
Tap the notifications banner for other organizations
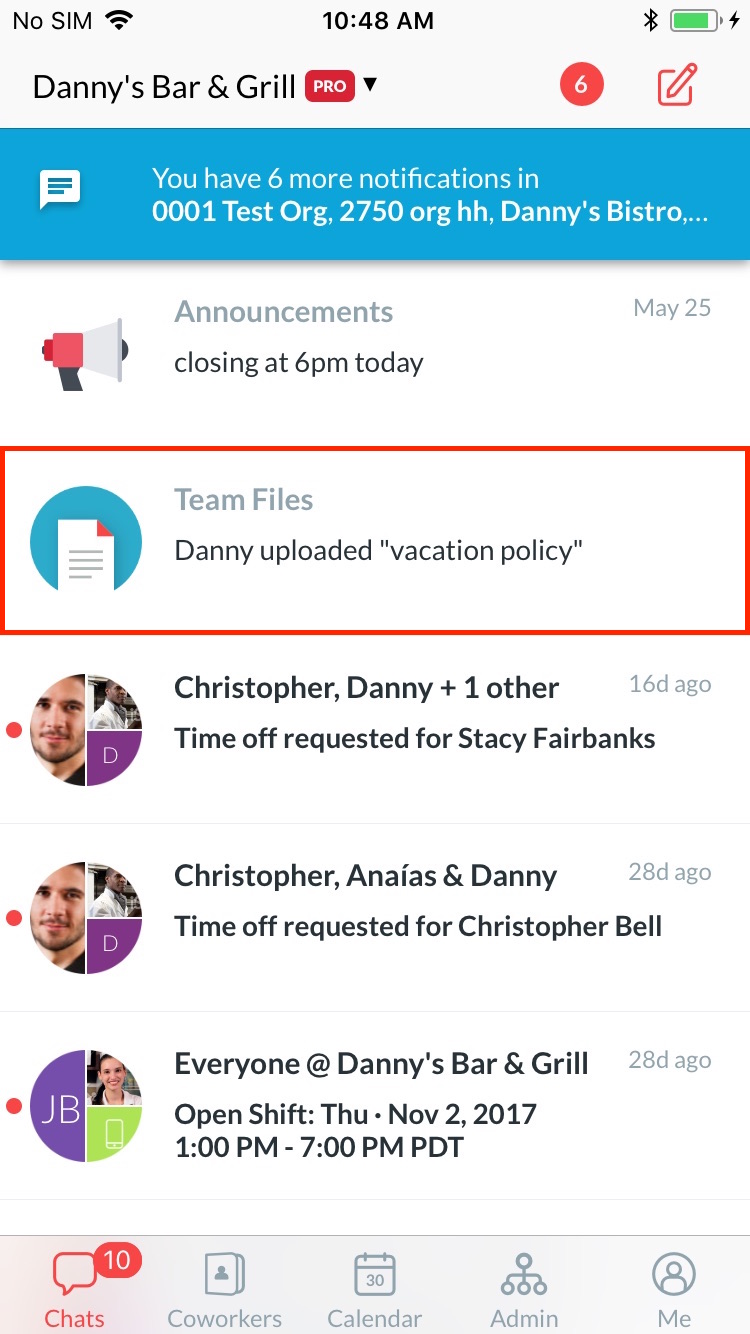click(375, 194)
